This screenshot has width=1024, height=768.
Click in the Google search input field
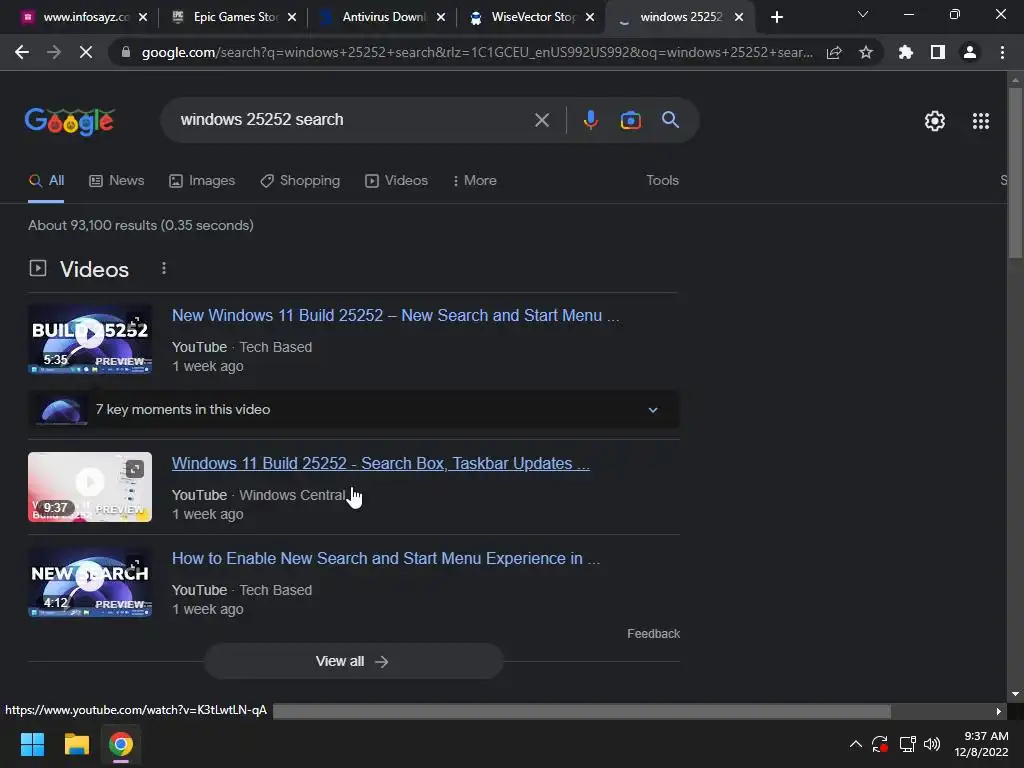pos(349,120)
